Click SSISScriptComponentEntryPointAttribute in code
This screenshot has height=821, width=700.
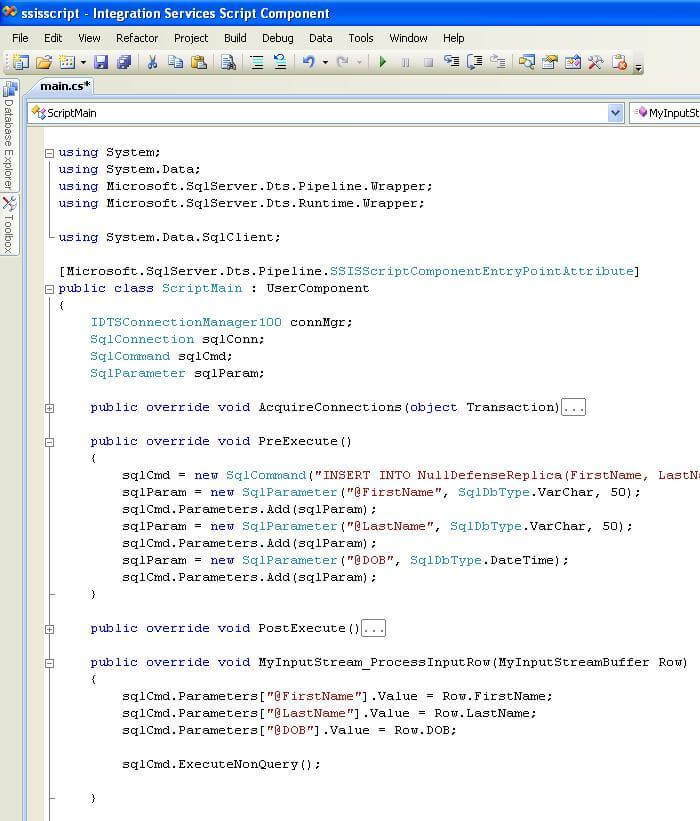pos(481,271)
